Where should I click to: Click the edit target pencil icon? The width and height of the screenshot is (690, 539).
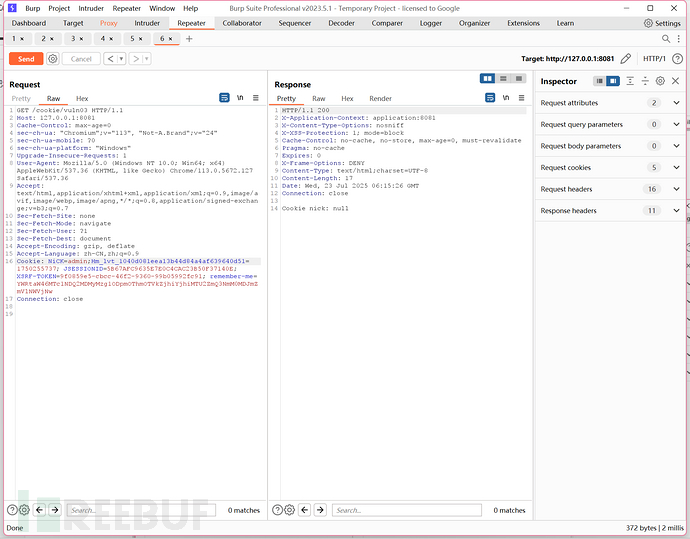click(626, 59)
